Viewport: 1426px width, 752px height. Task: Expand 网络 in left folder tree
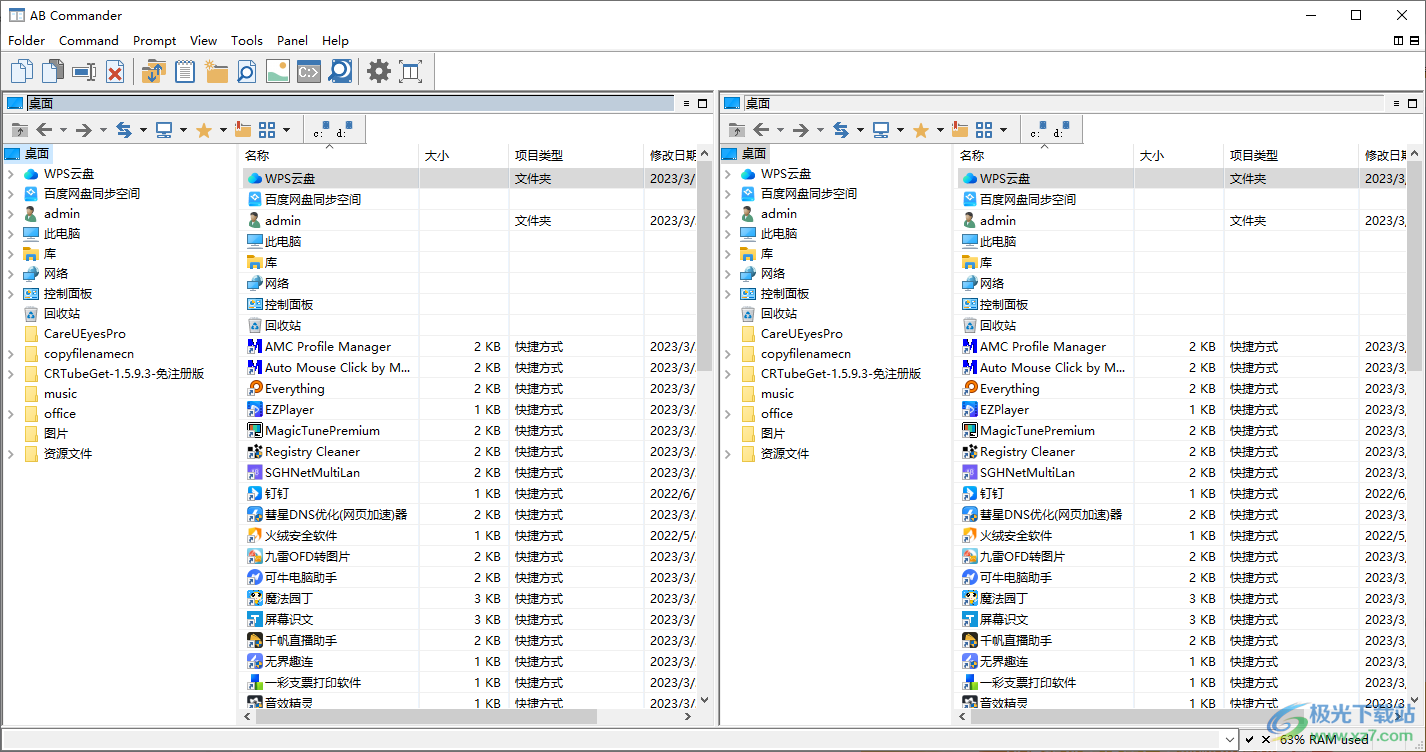coord(11,274)
